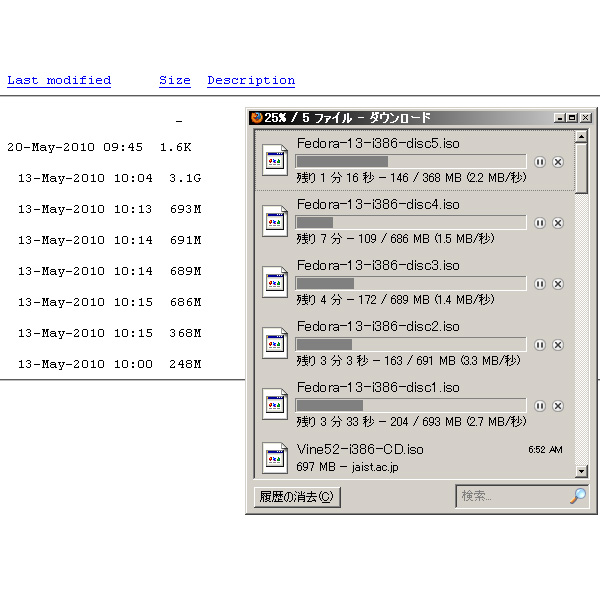
Task: Click the magnifier icon in the search box
Action: (x=578, y=496)
